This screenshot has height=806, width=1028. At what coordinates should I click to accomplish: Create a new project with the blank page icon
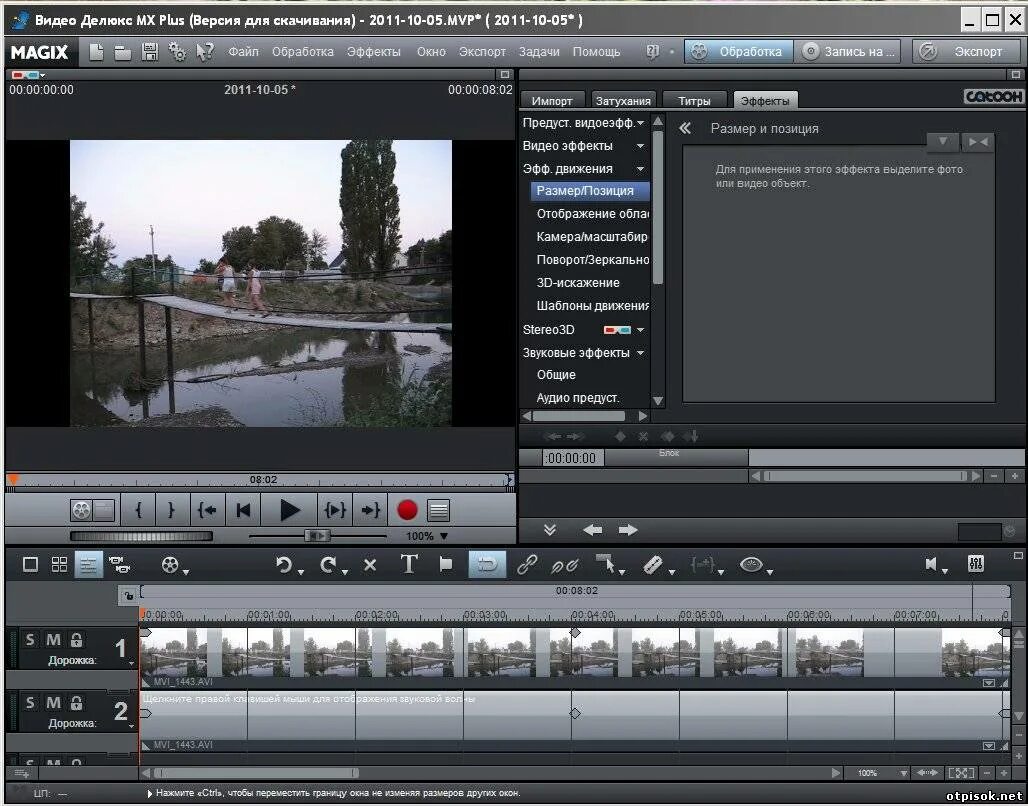[96, 51]
